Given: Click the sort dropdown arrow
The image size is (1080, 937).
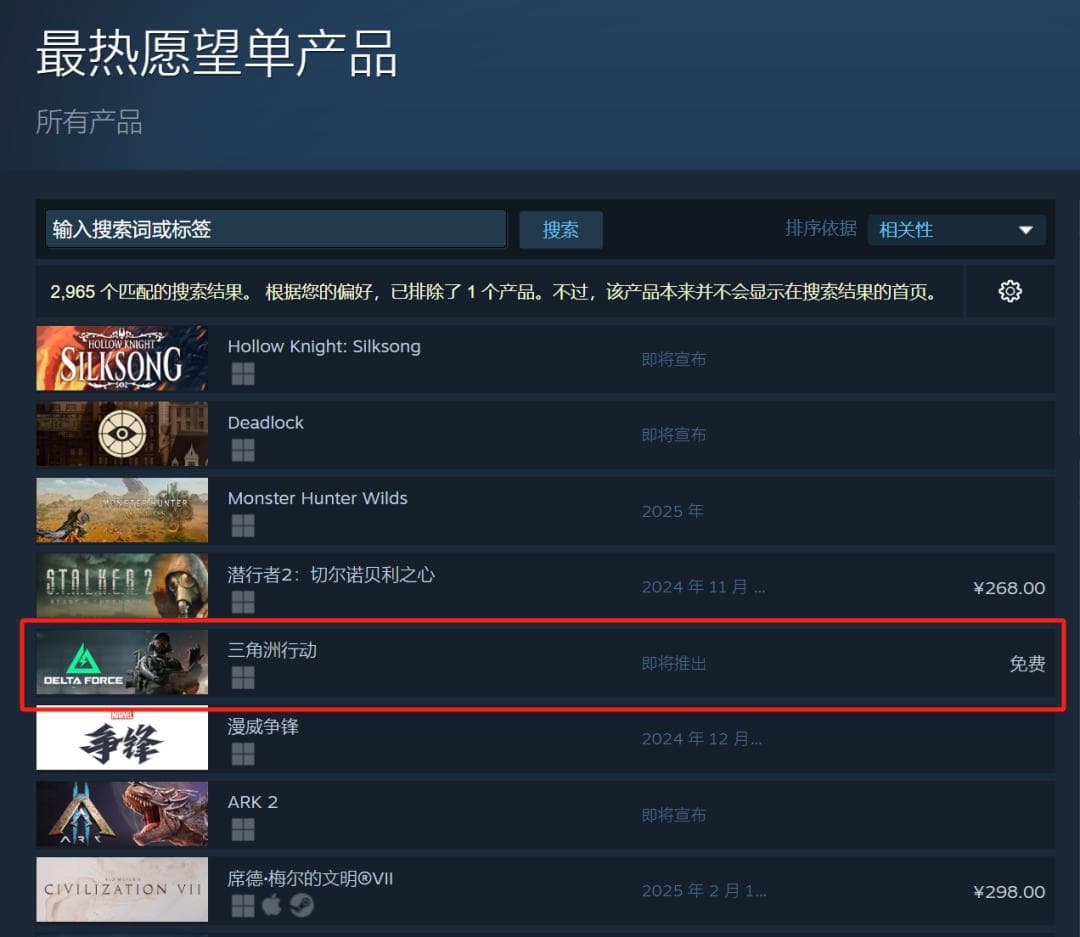Looking at the screenshot, I should (x=1026, y=230).
